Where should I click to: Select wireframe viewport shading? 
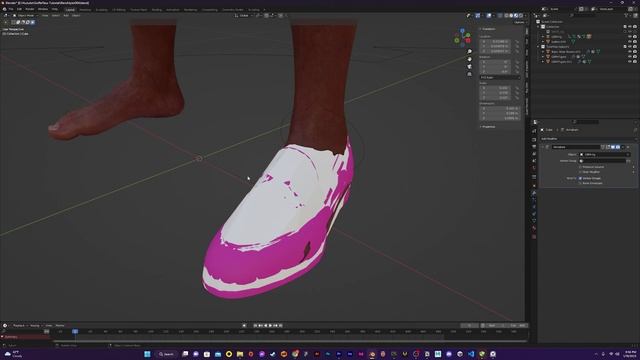pyautogui.click(x=506, y=16)
